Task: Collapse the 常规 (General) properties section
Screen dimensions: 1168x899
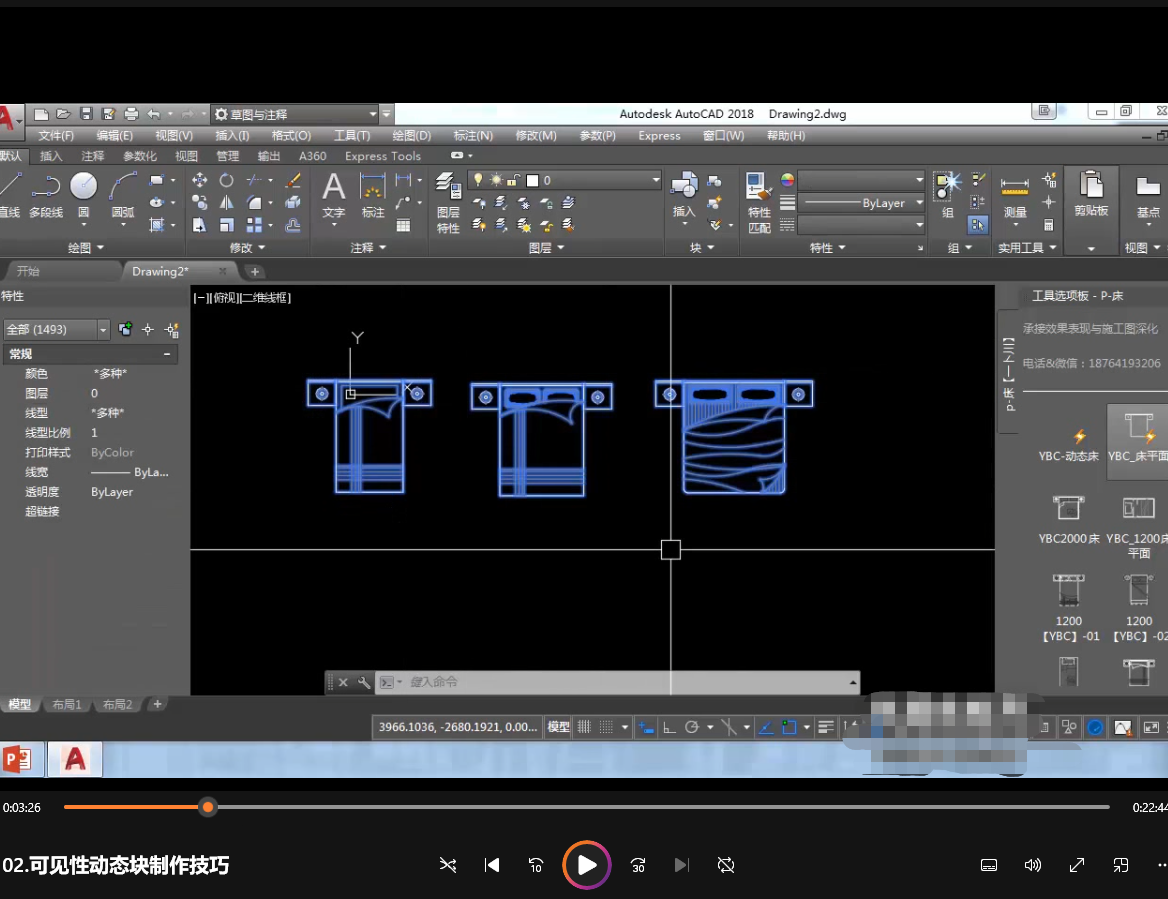Action: (167, 354)
